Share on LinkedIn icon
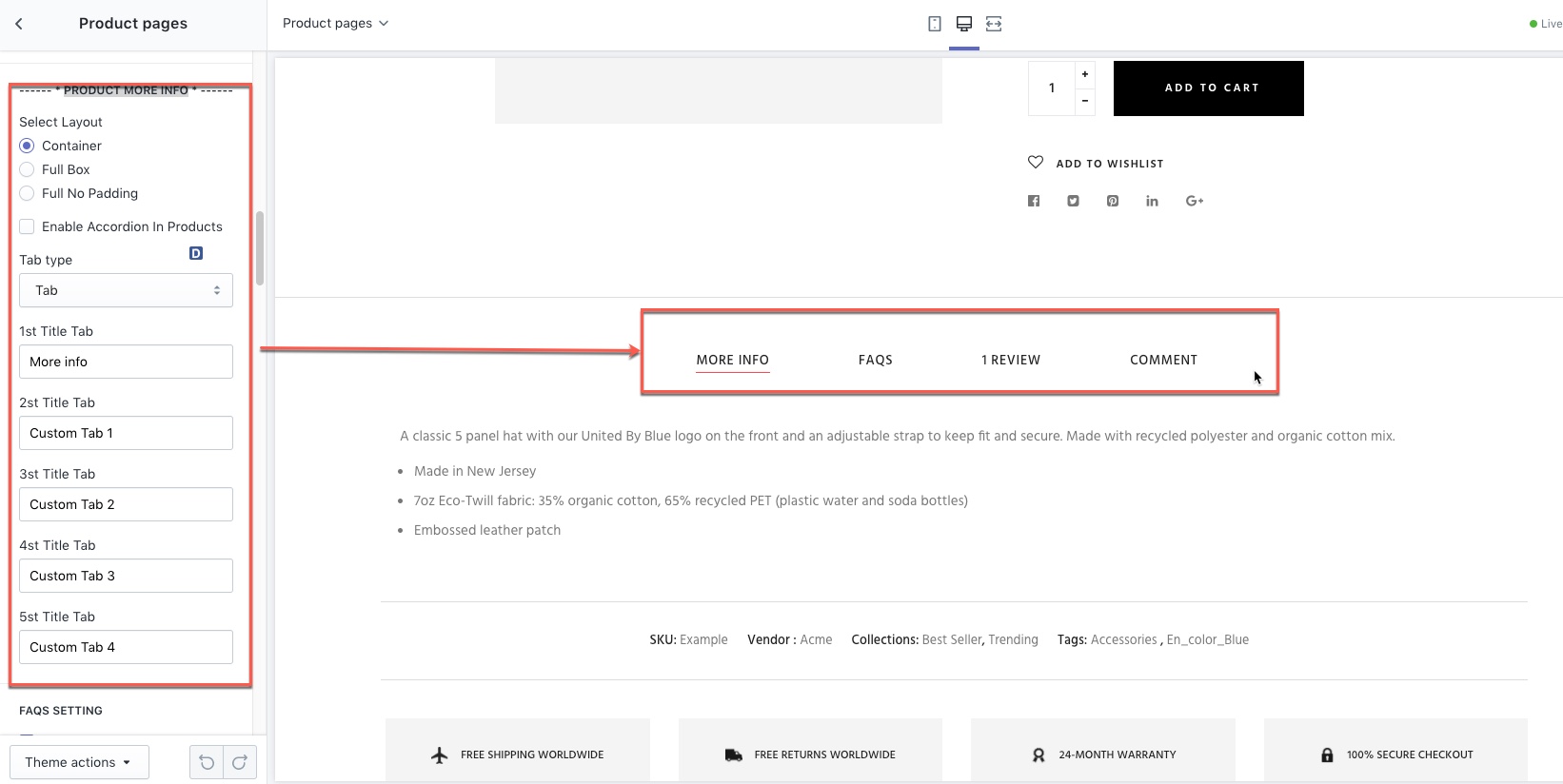Viewport: 1563px width, 784px height. (x=1152, y=201)
